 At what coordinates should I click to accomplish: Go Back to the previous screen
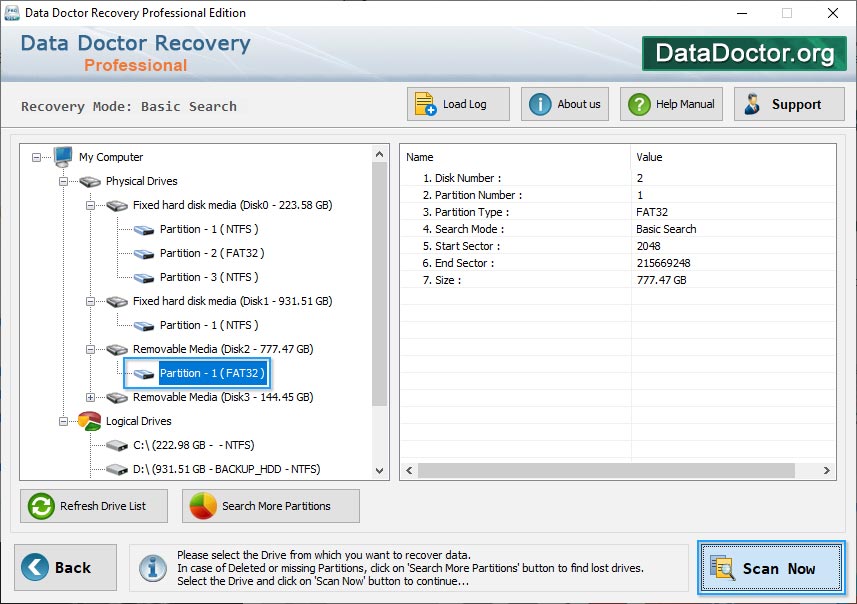66,567
